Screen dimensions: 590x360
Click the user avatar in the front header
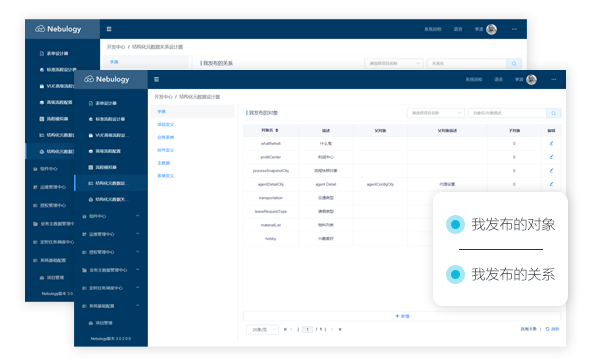point(531,79)
